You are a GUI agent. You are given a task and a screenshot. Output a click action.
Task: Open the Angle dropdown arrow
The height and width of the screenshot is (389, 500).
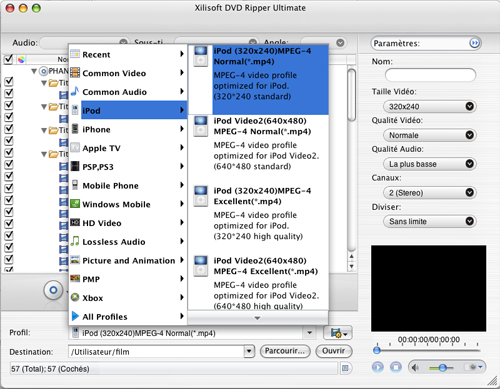click(x=340, y=43)
